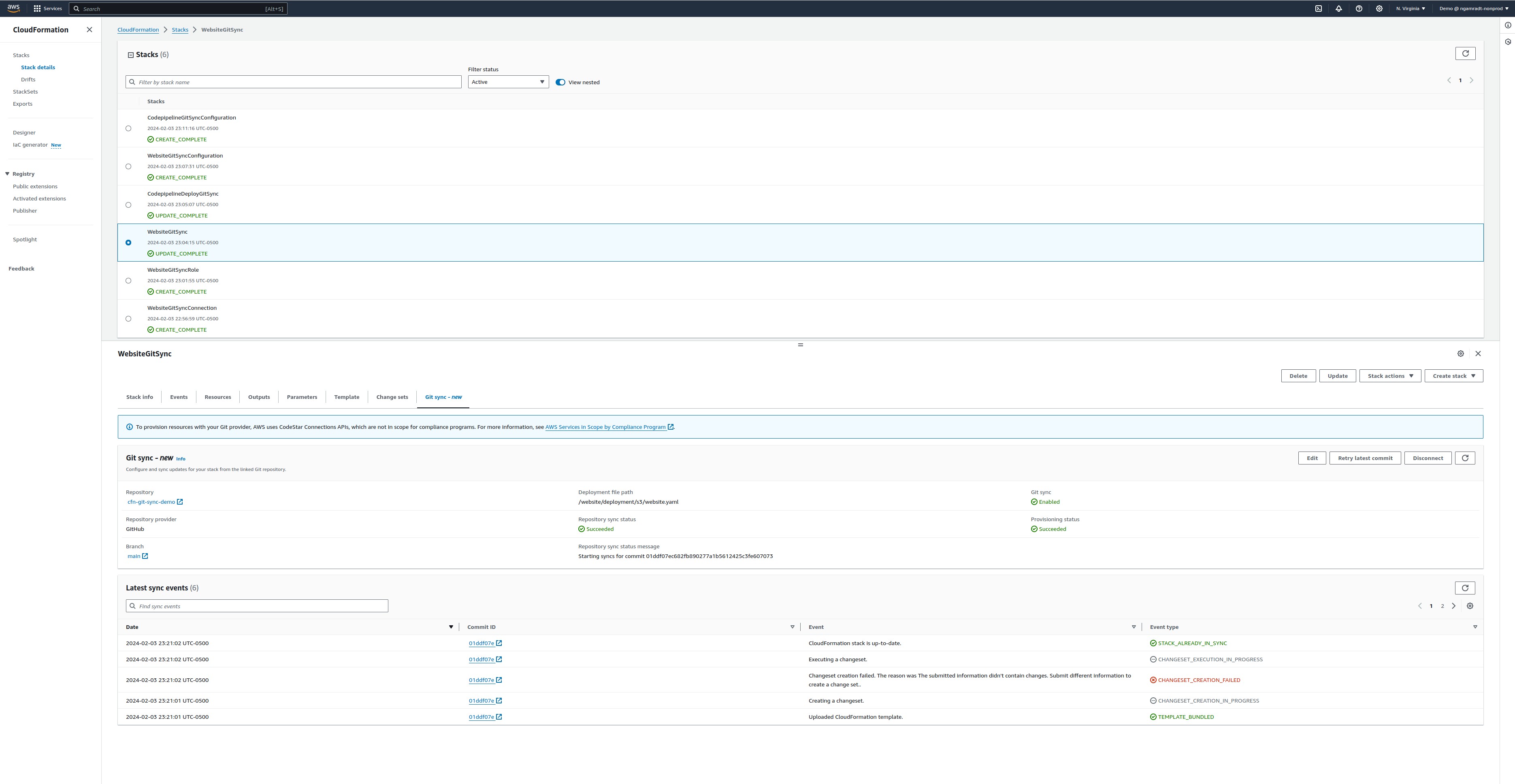The image size is (1515, 784).
Task: Close the CloudFormation side navigation
Action: pos(89,30)
